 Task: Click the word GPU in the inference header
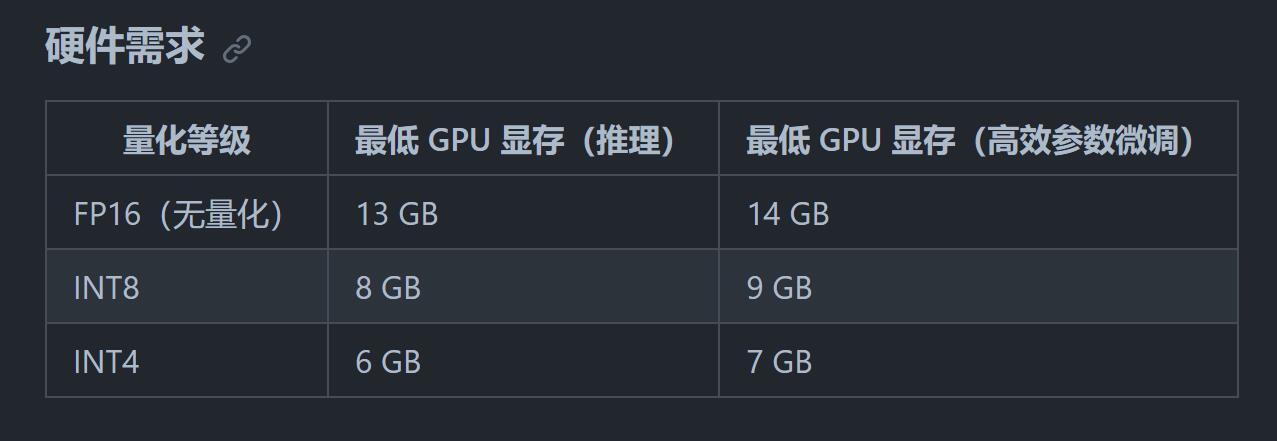coord(459,141)
